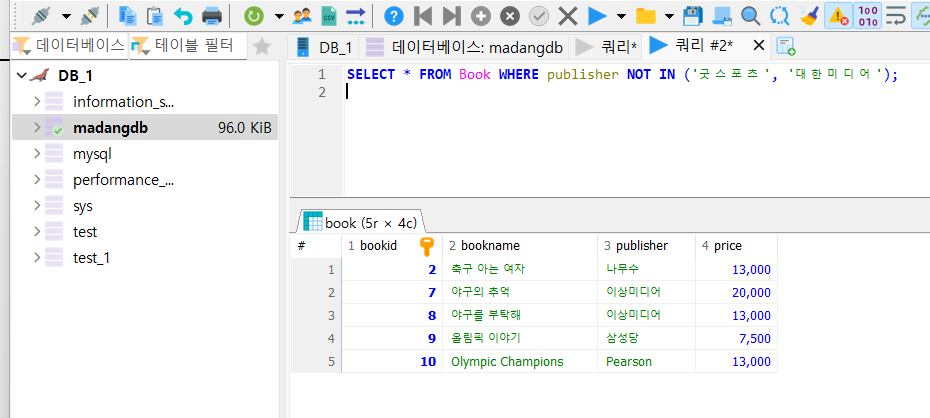The image size is (930, 418).
Task: Click the 데이터베이스 filter field
Action: [69, 46]
